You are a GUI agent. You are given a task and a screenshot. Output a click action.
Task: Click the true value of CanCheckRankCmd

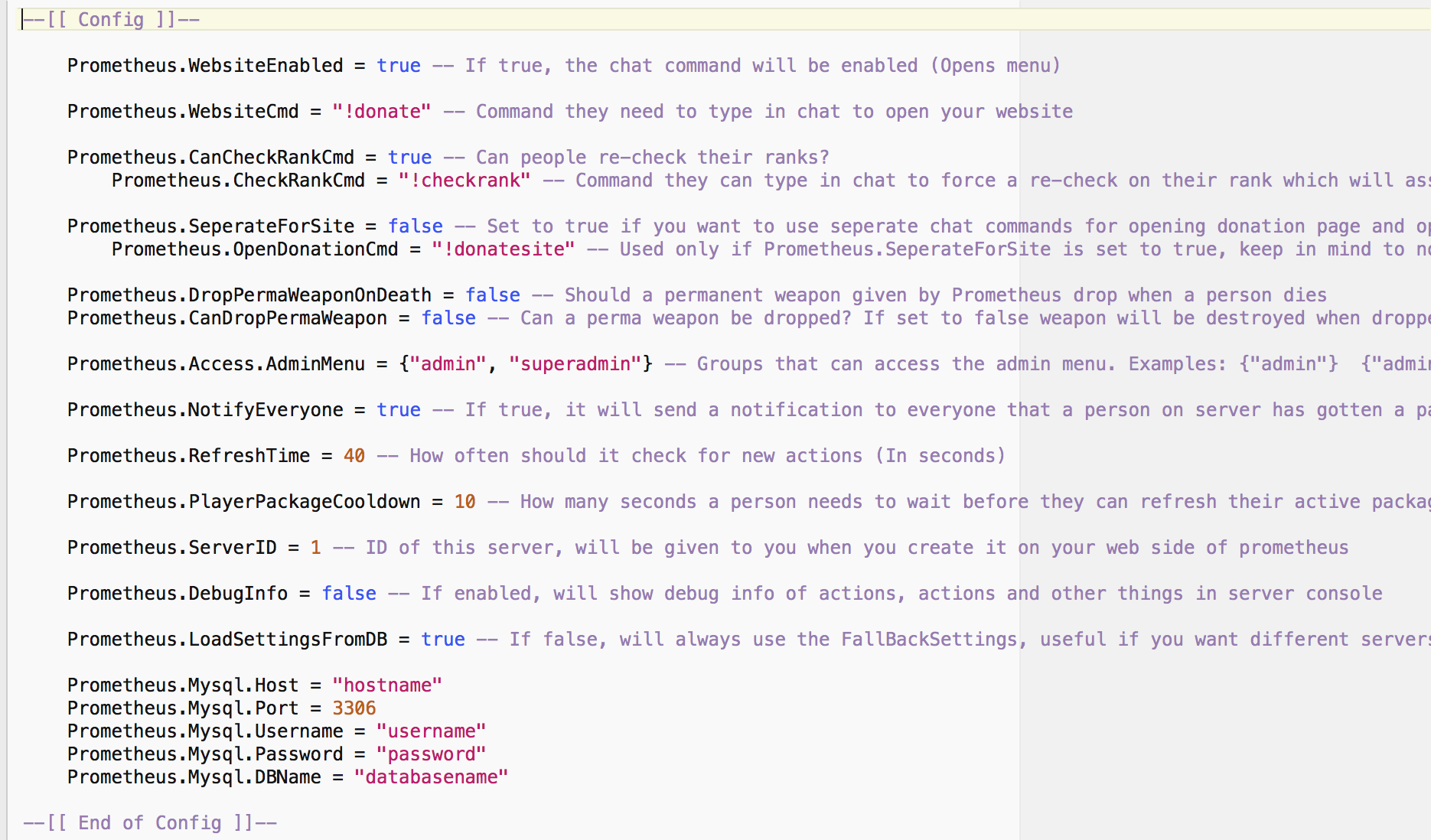click(409, 158)
